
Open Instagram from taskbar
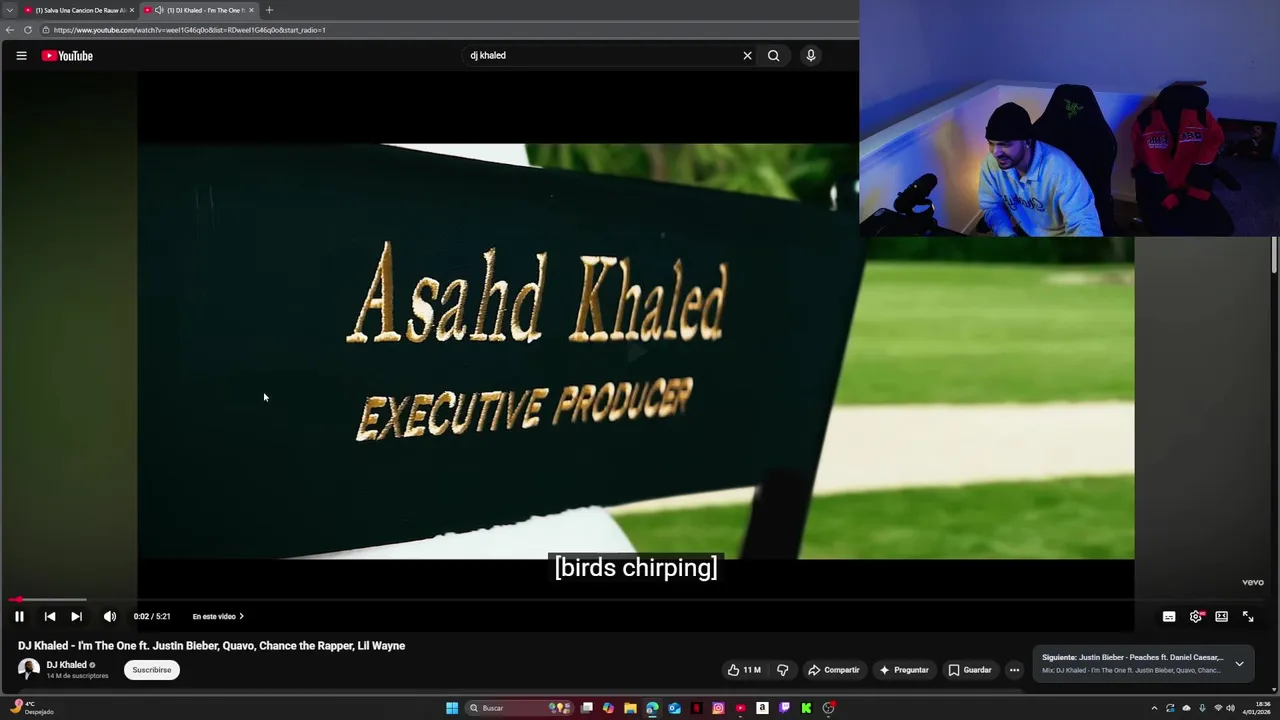click(718, 708)
